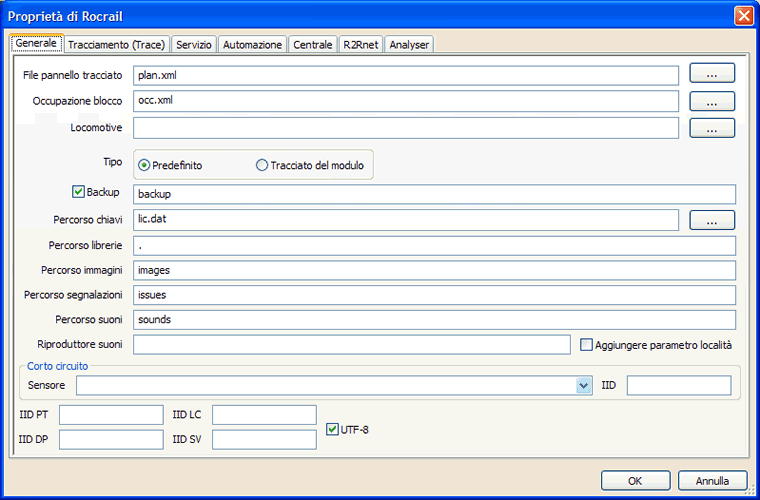The image size is (760, 500).
Task: Select the Centrale tab
Action: coord(313,45)
